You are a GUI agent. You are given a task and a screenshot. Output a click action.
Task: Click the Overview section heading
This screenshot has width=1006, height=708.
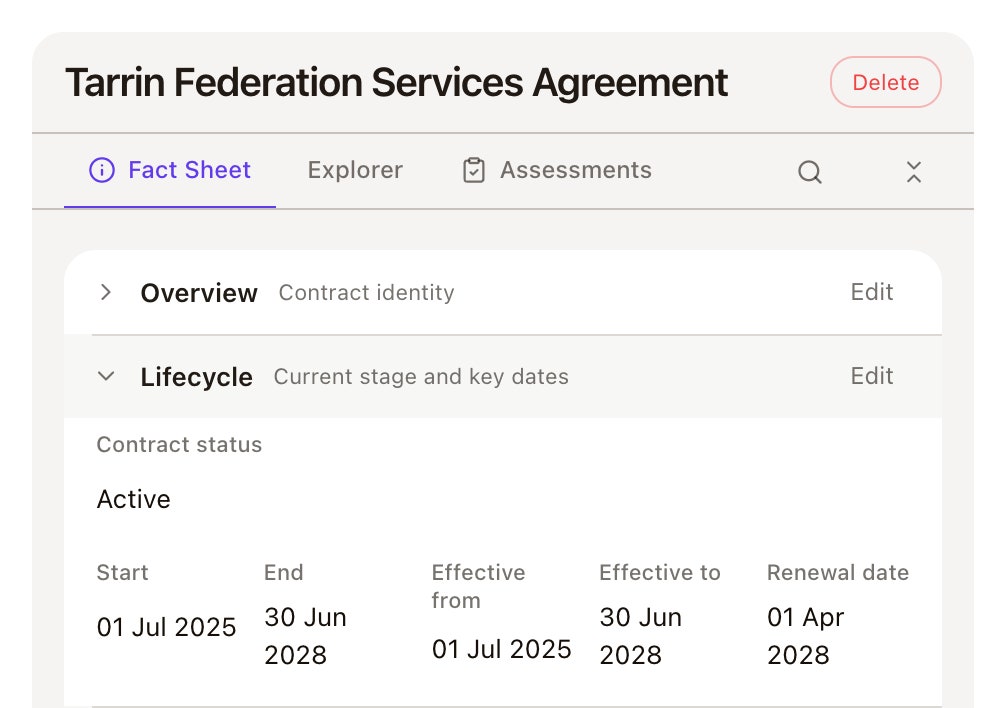point(199,292)
